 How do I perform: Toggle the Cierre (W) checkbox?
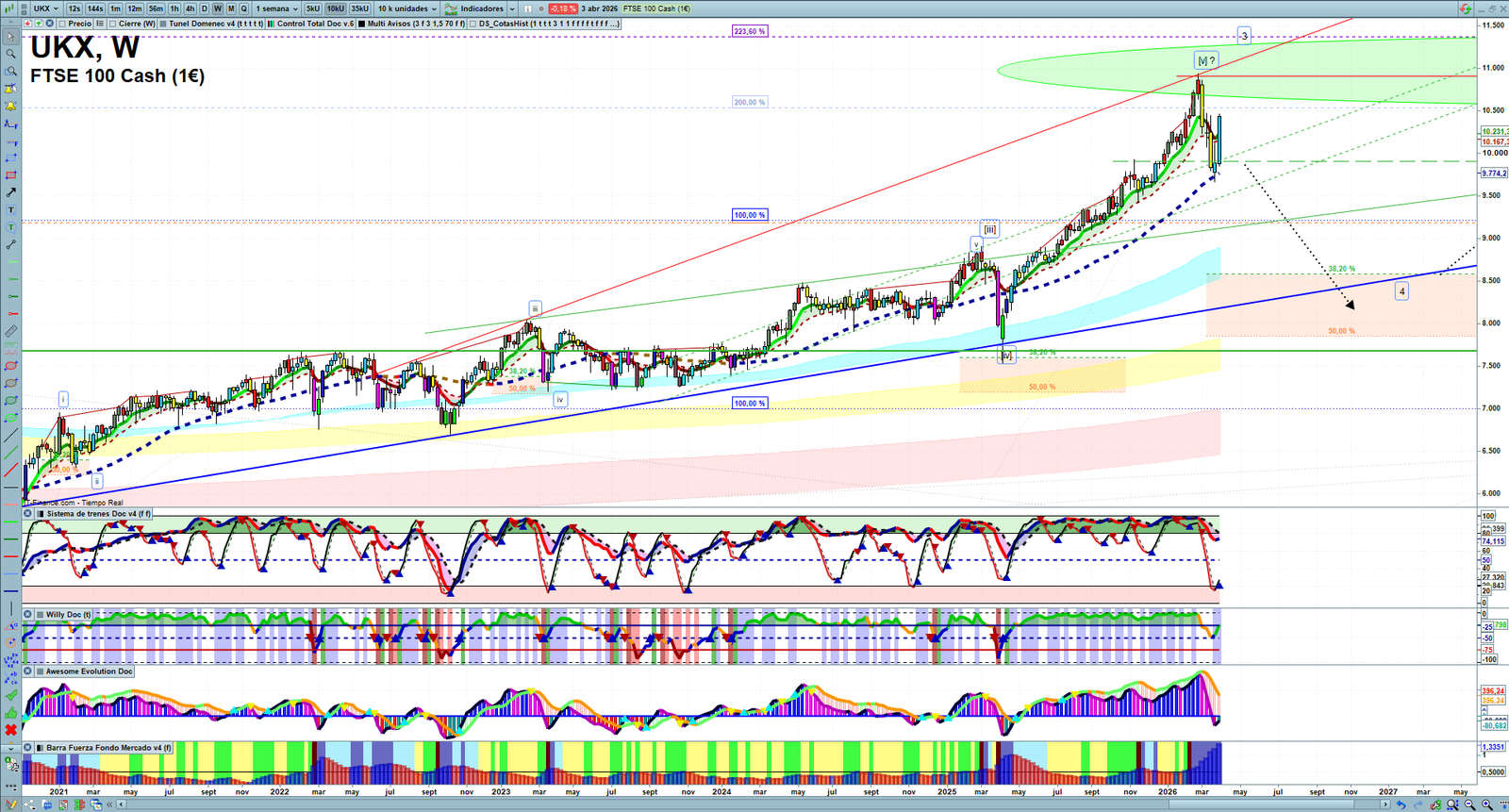[x=113, y=24]
